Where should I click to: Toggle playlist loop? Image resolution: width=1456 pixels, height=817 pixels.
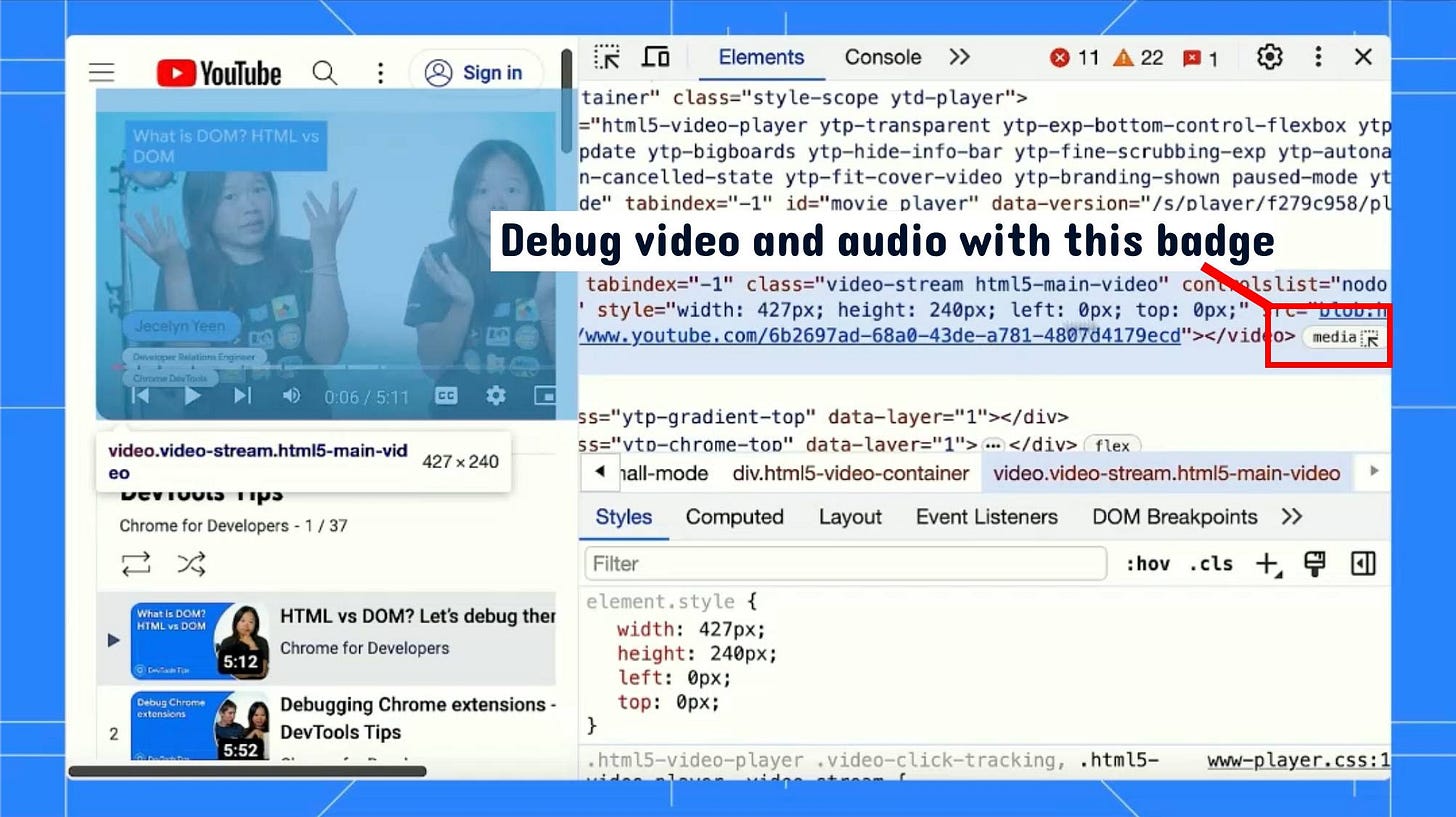[x=136, y=564]
